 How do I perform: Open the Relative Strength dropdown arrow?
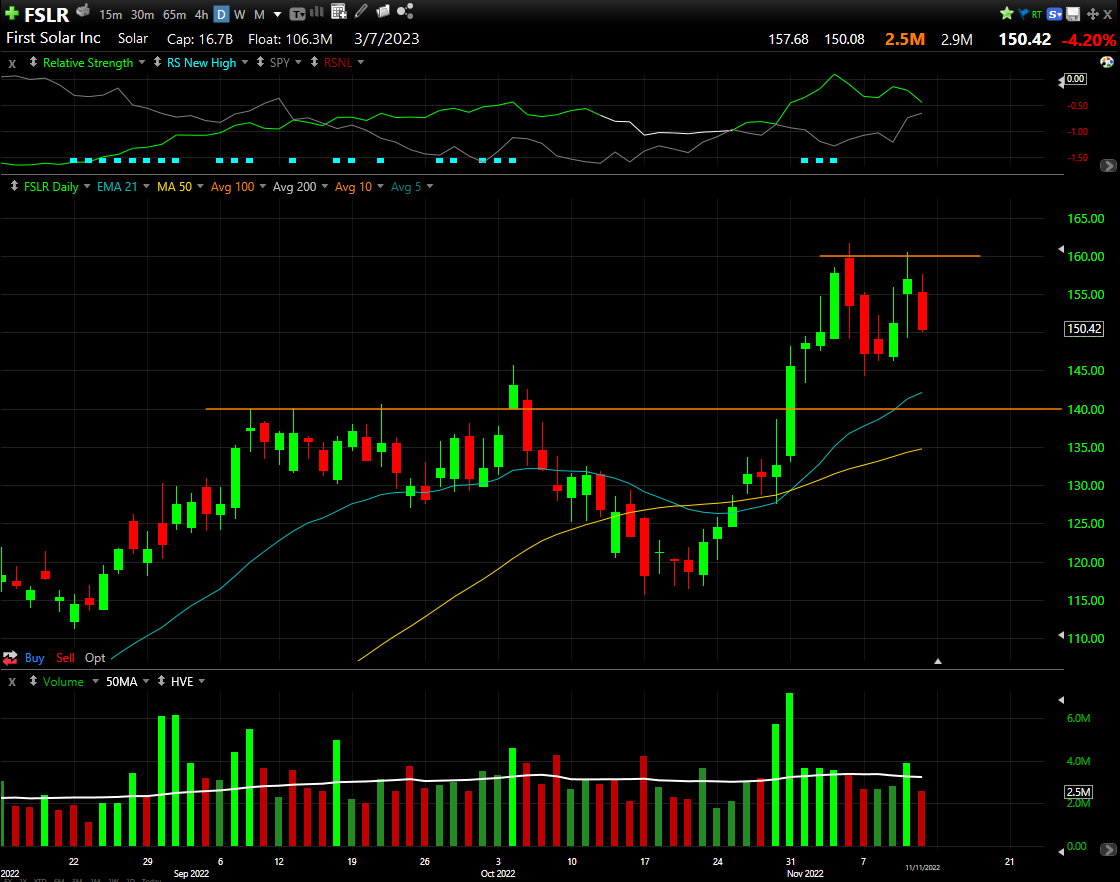pyautogui.click(x=142, y=63)
